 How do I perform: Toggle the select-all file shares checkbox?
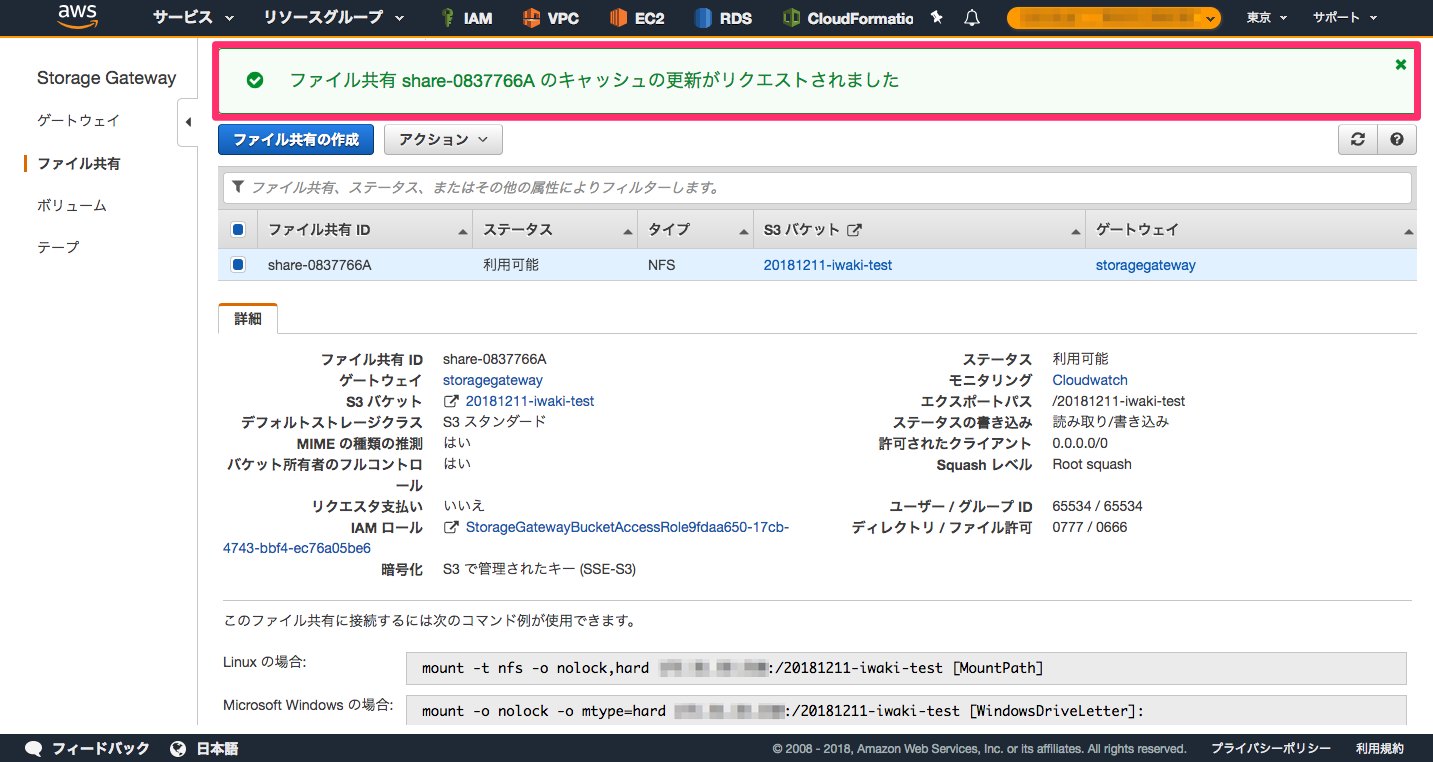click(x=238, y=230)
